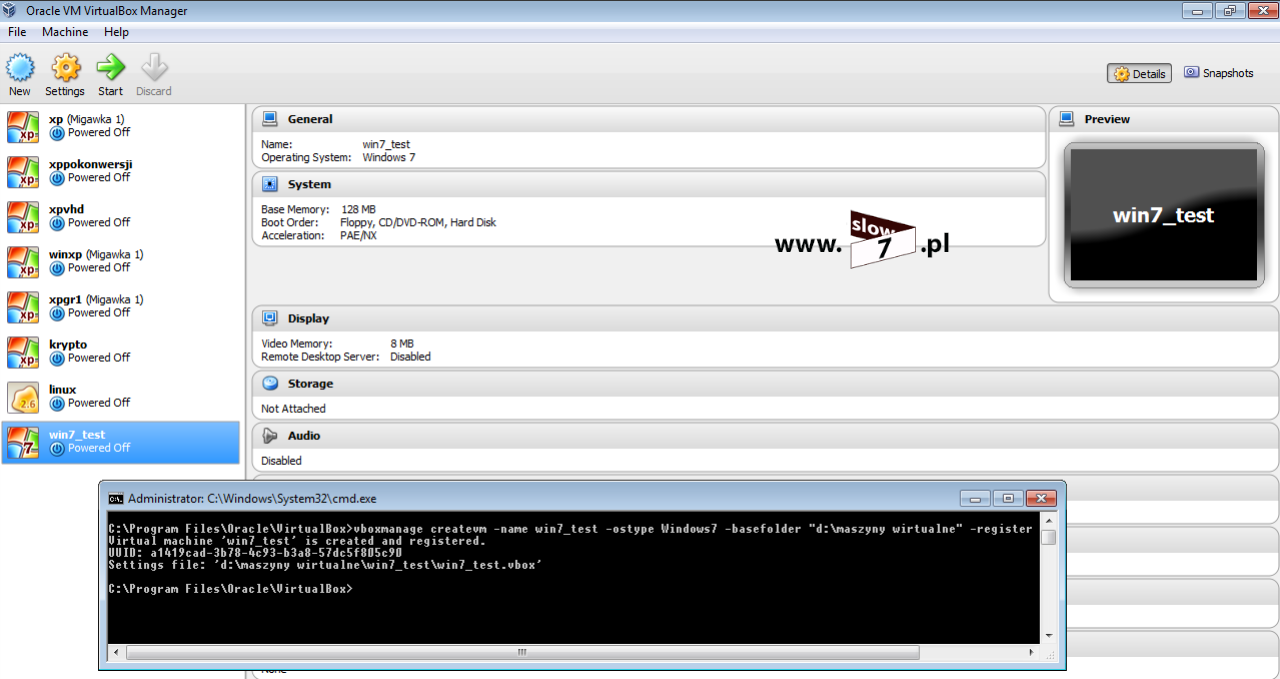Click the "Not Attached" Storage text
This screenshot has width=1280, height=679.
point(293,408)
